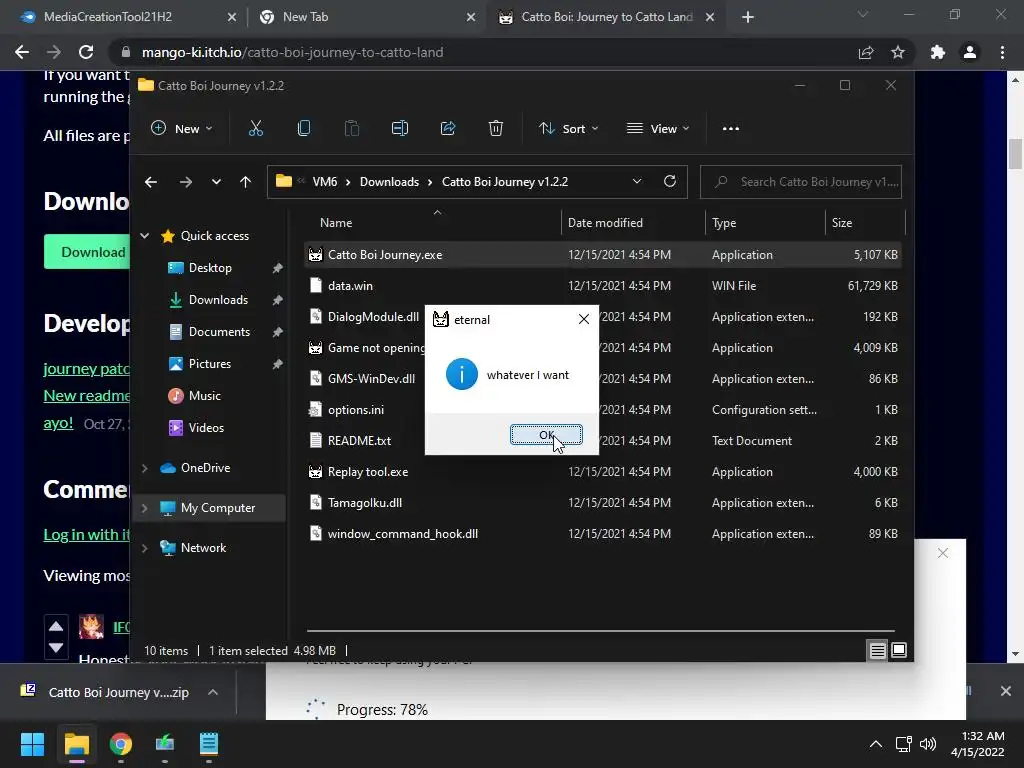This screenshot has height=768, width=1024.
Task: Open the View dropdown menu
Action: pyautogui.click(x=658, y=129)
